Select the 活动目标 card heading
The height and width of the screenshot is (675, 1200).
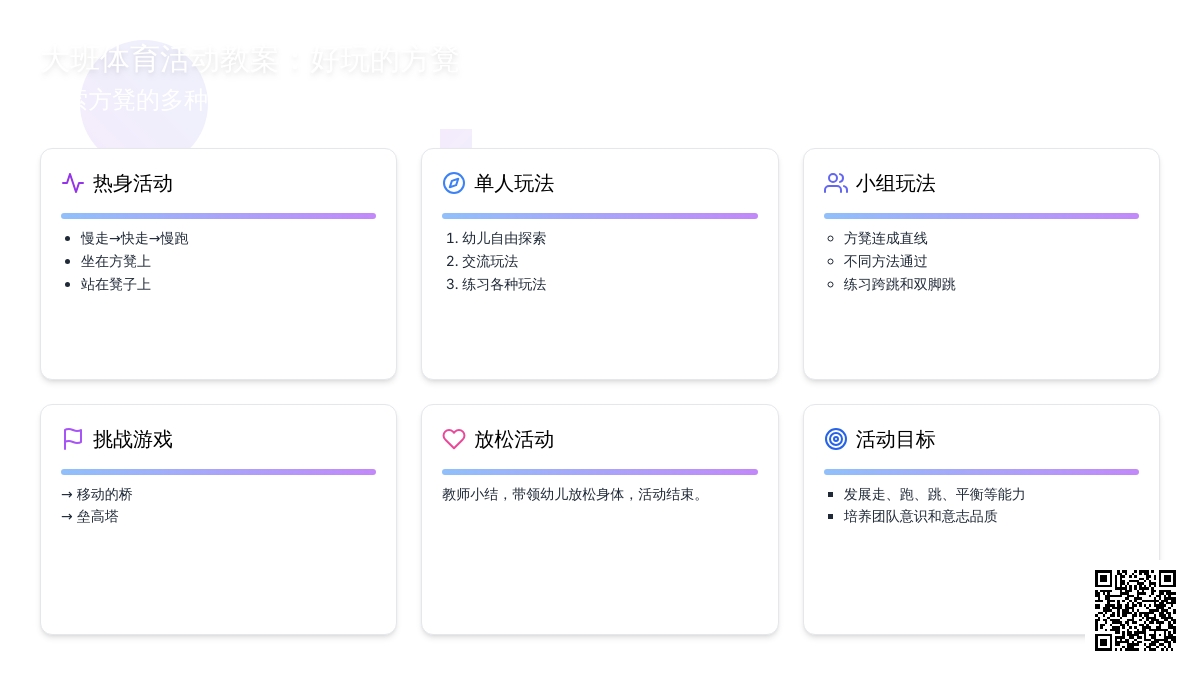coord(896,439)
